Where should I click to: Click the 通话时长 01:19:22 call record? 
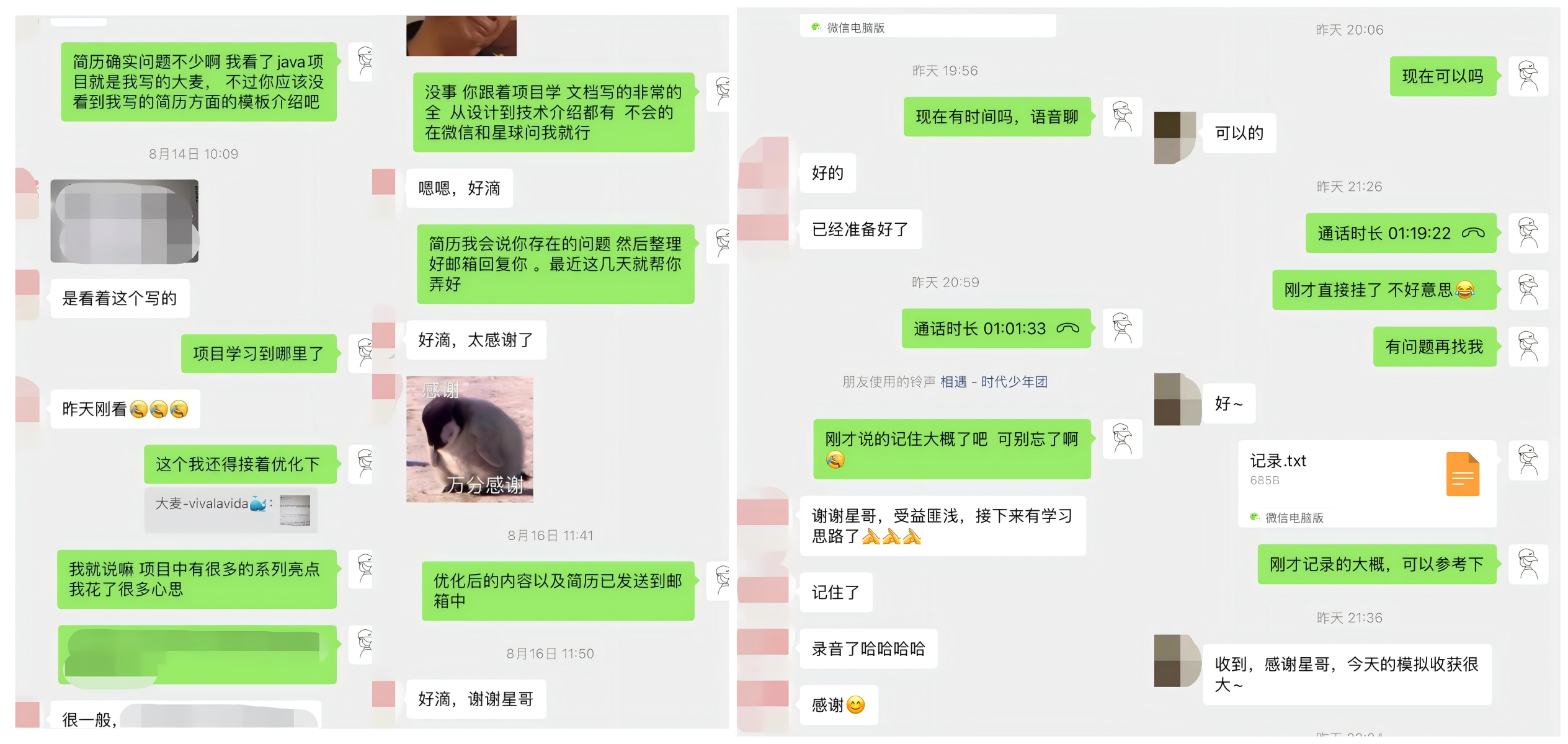1401,233
